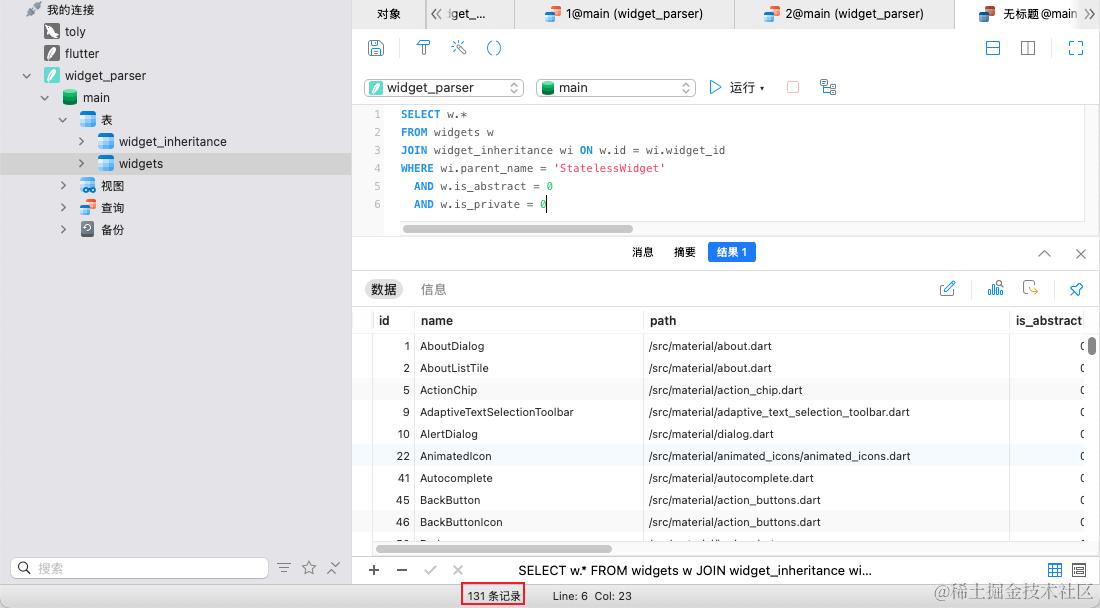This screenshot has width=1100, height=608.
Task: Show the 数据 data view
Action: [384, 289]
